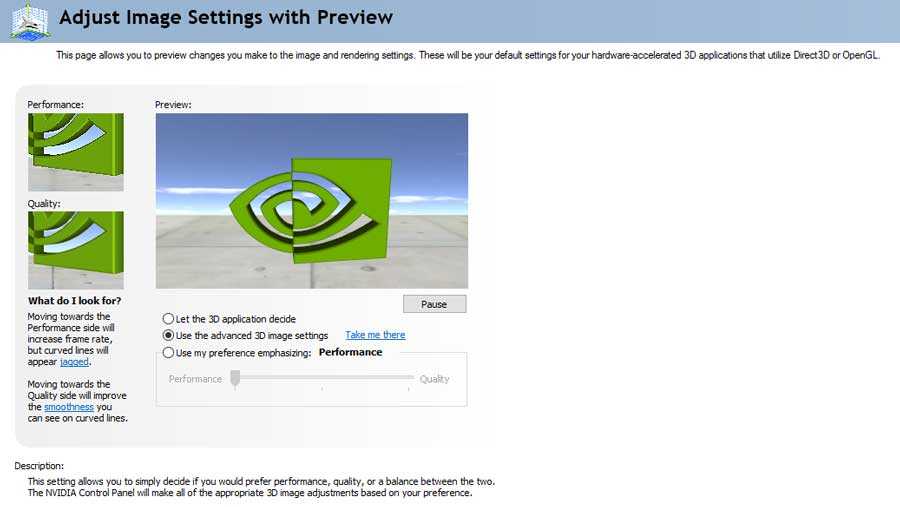This screenshot has width=900, height=507.
Task: Enable 'Use my preference emphasizing' option
Action: coord(168,353)
